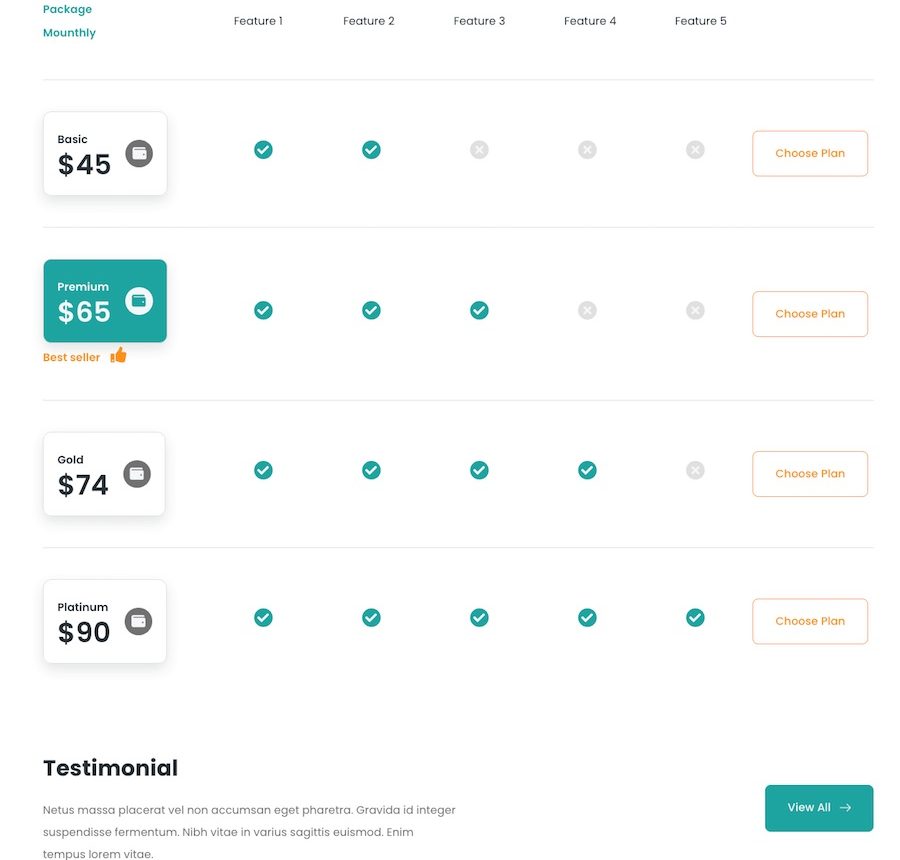Screen dimensions: 900x860
Task: Click the Feature 2 column header
Action: point(368,21)
